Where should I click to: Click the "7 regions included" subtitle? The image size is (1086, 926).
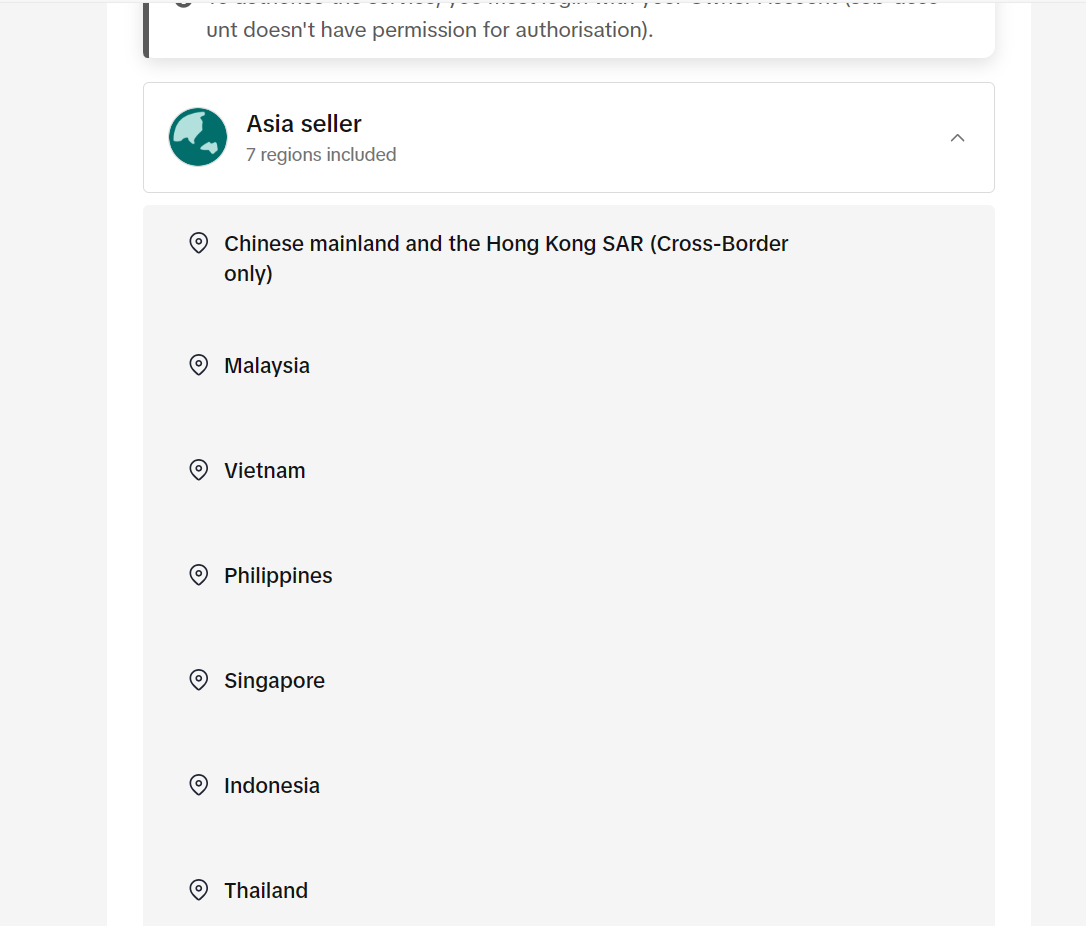321,155
